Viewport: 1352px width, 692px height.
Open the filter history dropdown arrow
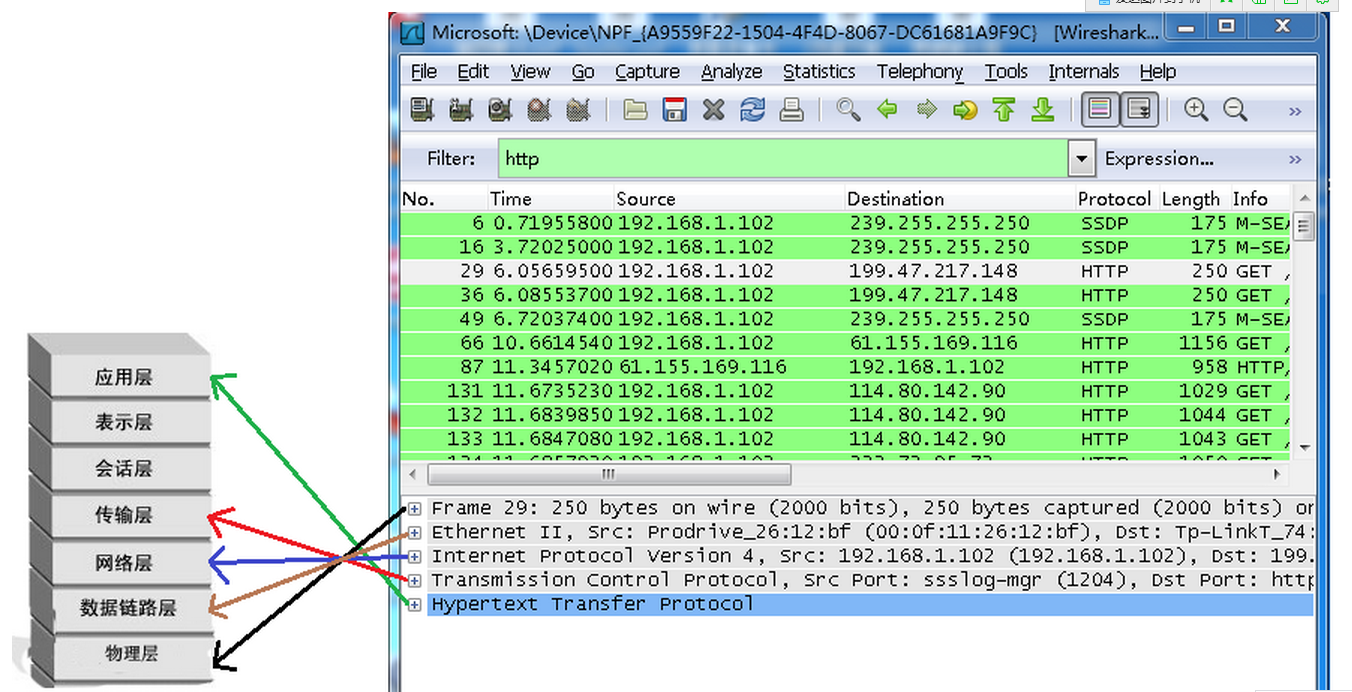click(x=1081, y=159)
